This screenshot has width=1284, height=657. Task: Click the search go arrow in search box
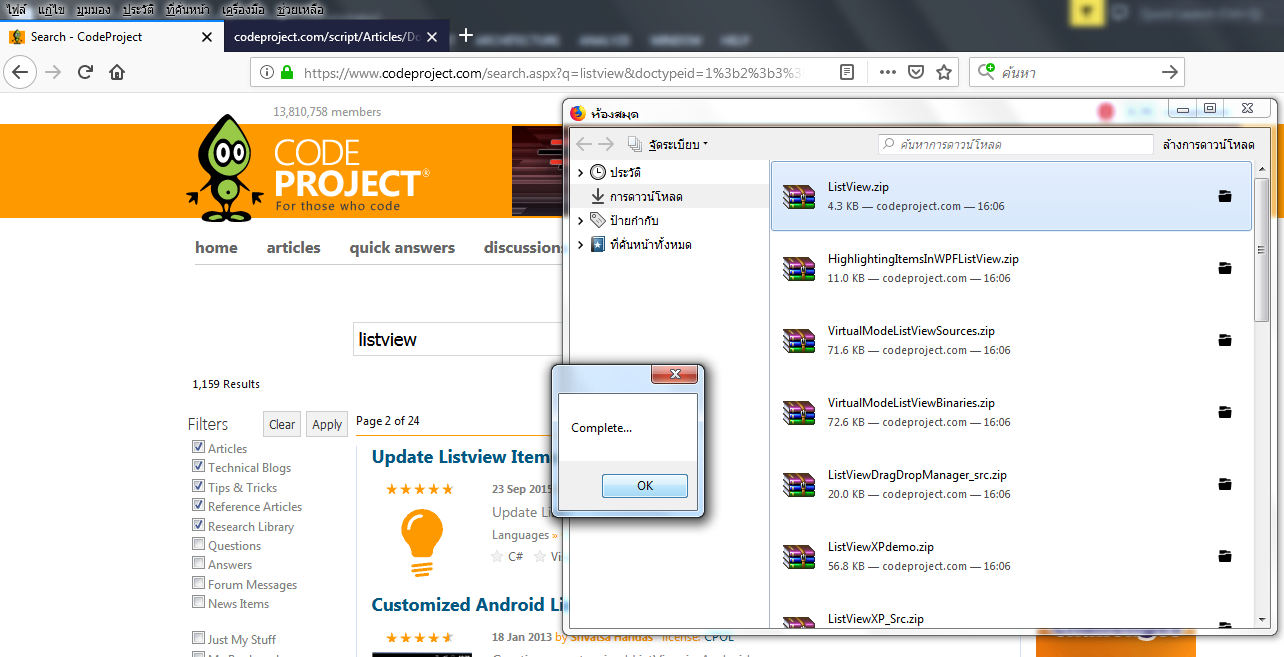tap(1169, 72)
